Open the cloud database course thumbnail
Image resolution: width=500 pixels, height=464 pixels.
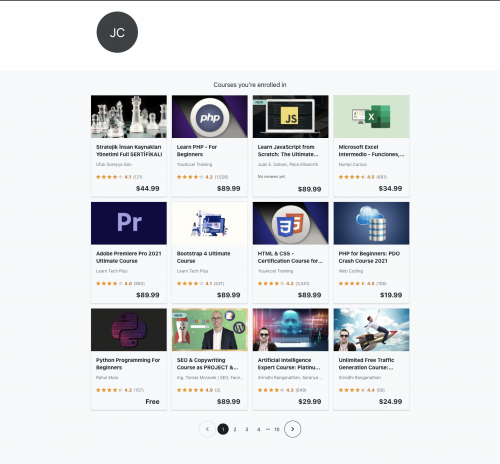coord(371,223)
